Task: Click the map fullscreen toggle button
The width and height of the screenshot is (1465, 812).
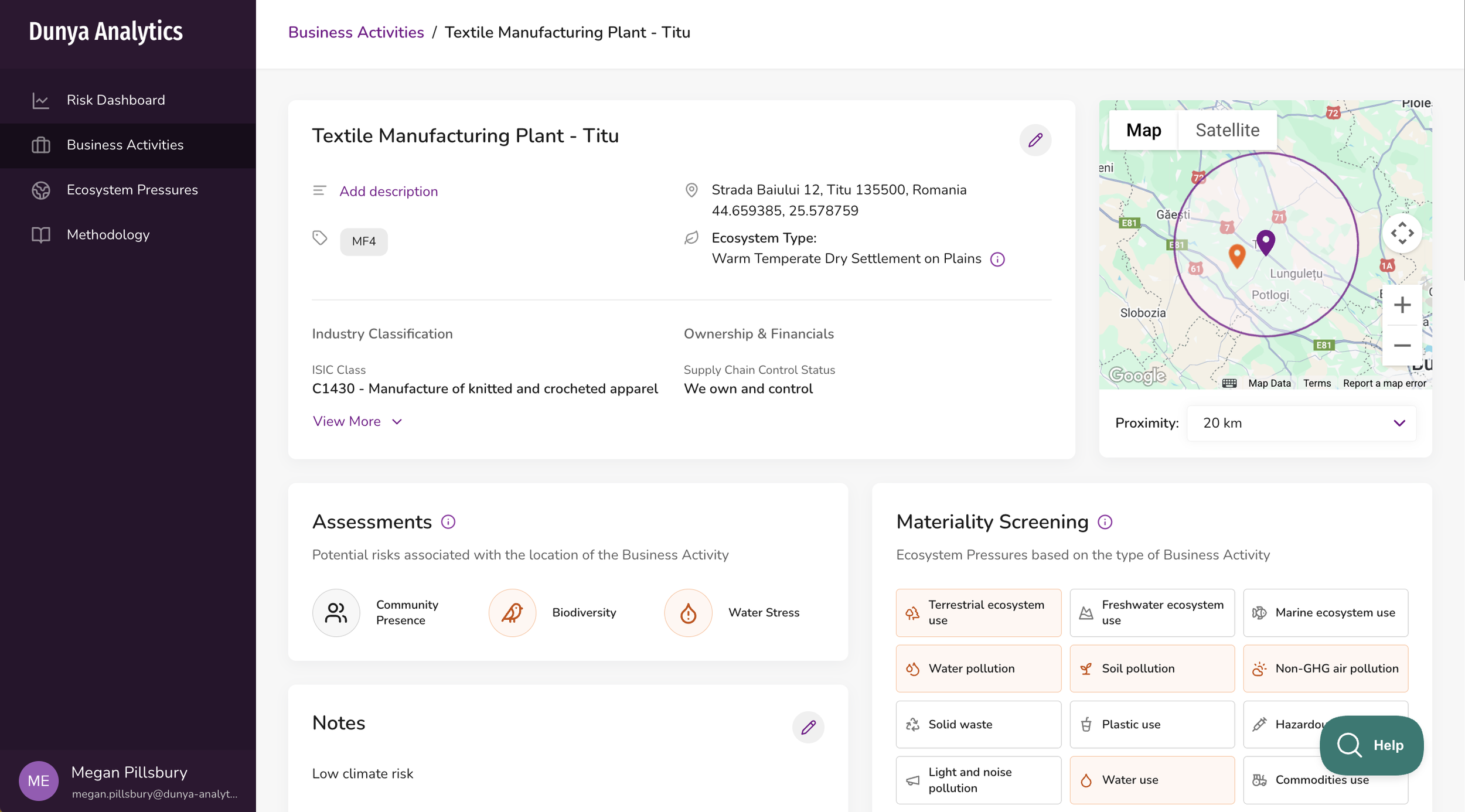Action: coord(1402,233)
